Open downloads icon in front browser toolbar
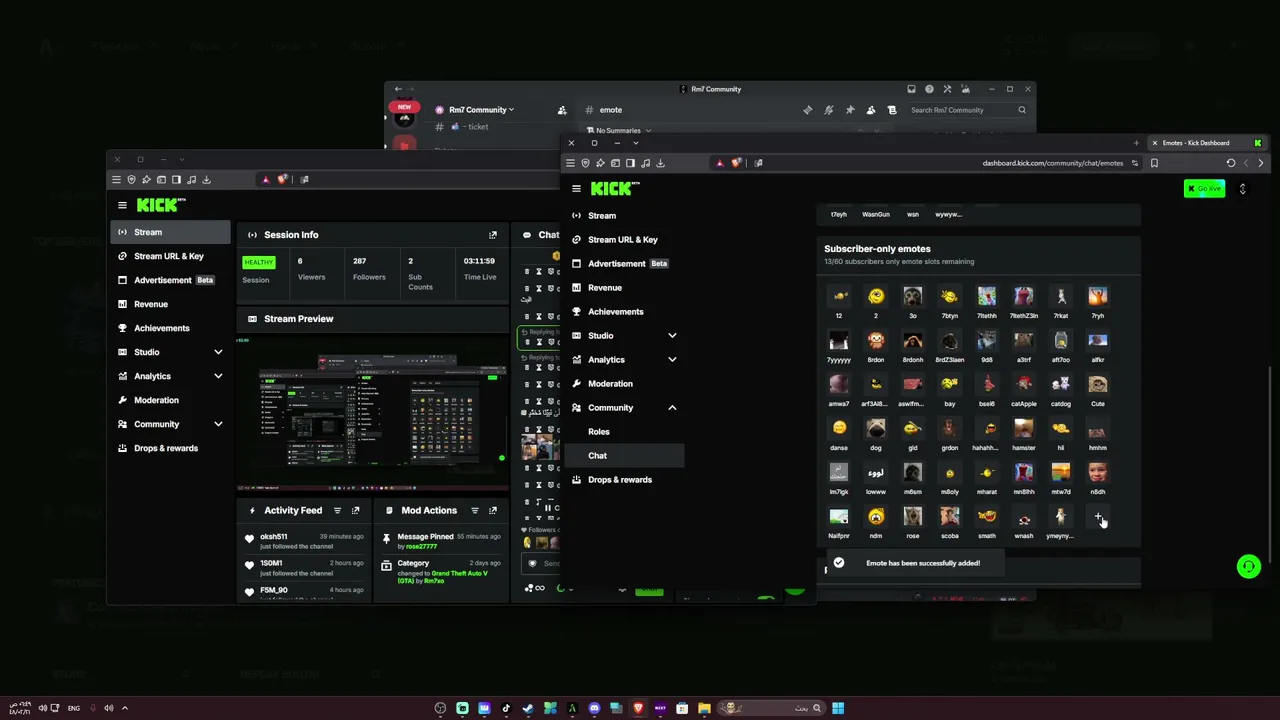1280x720 pixels. click(660, 163)
